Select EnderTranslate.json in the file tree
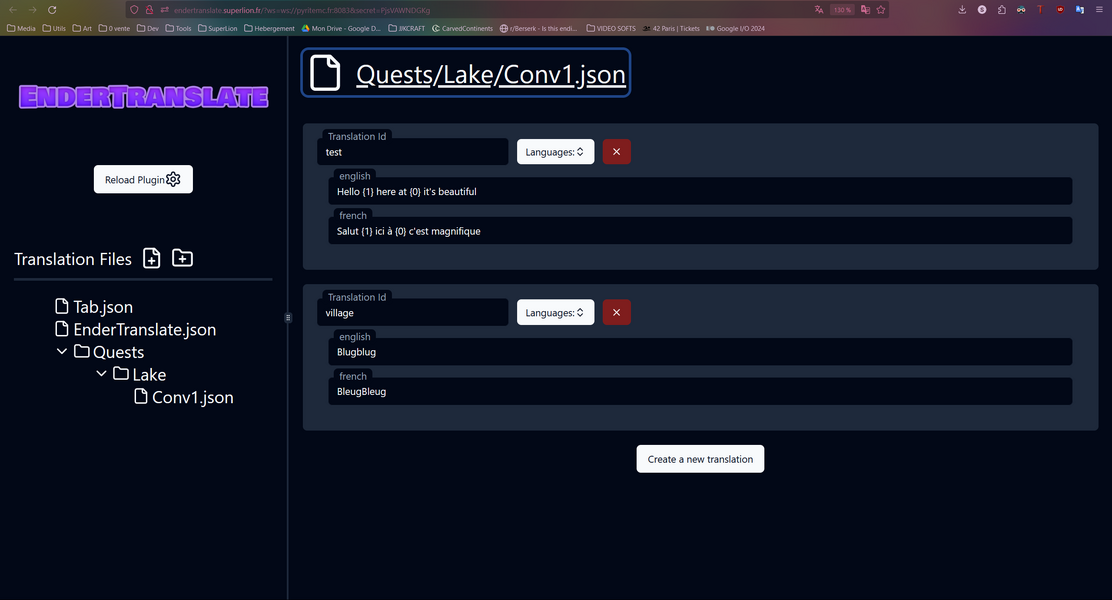This screenshot has height=600, width=1112. (144, 329)
